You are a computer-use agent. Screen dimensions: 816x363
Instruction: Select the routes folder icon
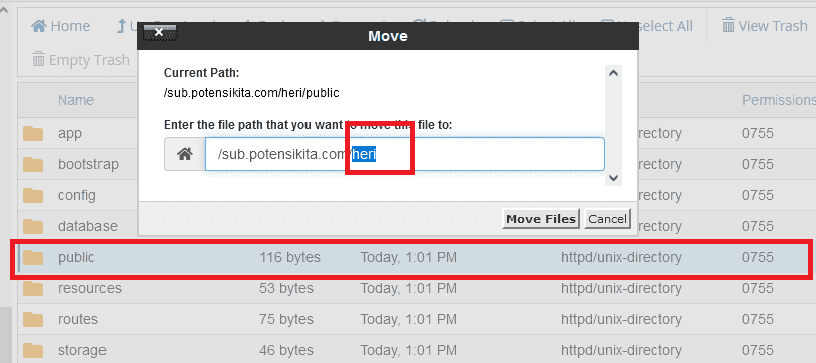[33, 319]
